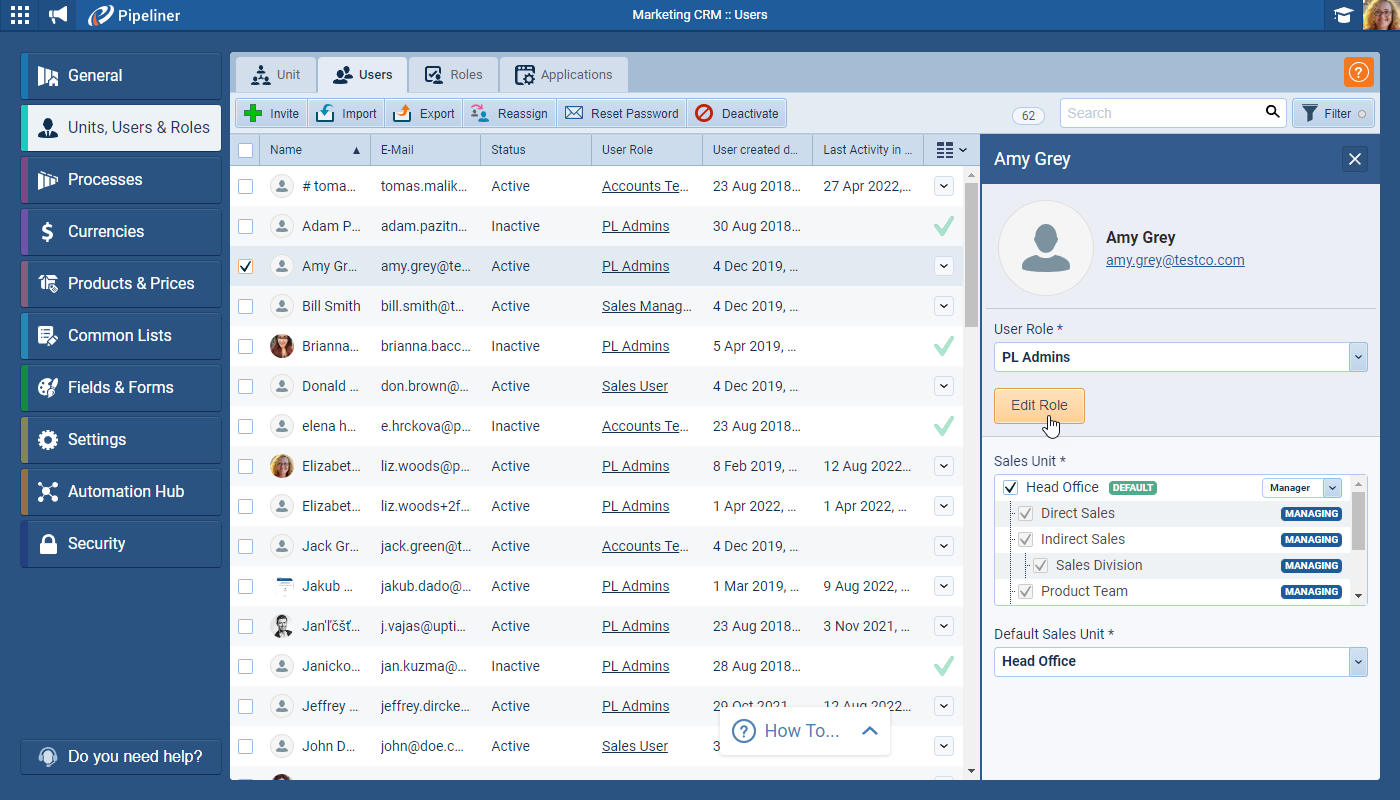This screenshot has height=800, width=1400.
Task: Open the app launcher grid icon
Action: (20, 15)
